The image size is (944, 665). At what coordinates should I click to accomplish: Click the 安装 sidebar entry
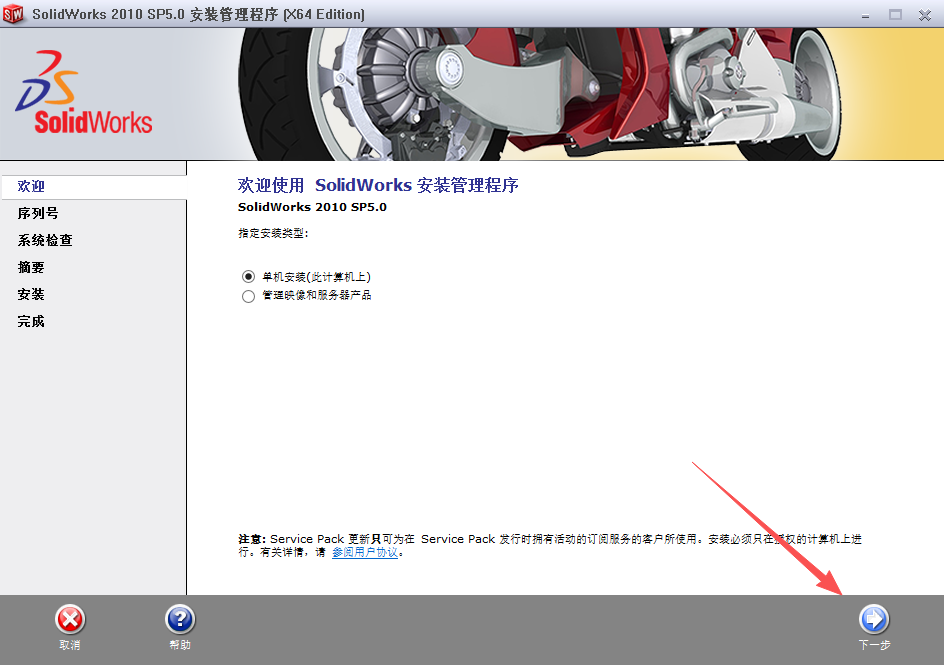[31, 294]
